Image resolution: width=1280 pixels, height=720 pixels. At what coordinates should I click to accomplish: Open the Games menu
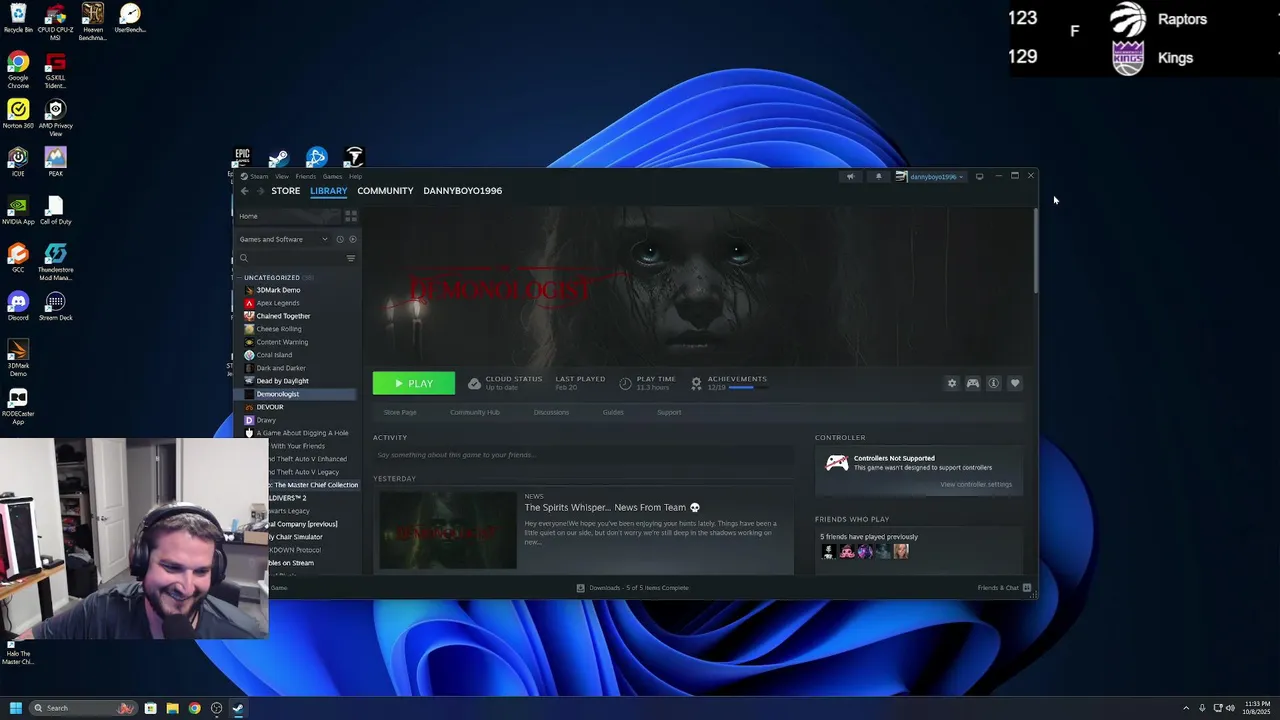point(332,176)
